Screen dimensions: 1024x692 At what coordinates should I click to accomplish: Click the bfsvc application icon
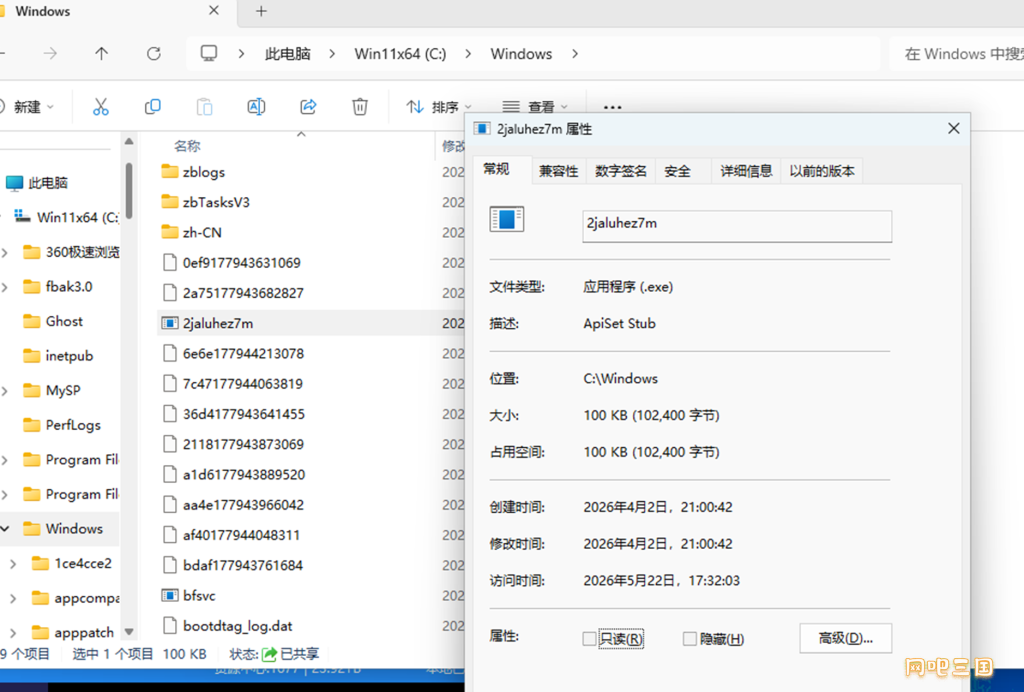click(x=170, y=595)
